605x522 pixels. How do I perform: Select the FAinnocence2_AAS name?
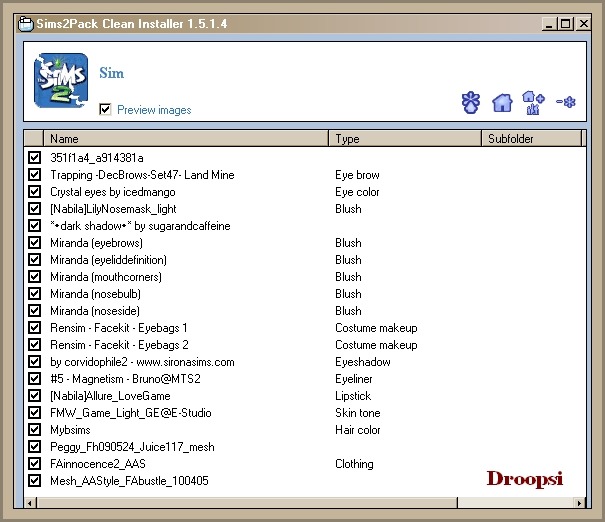98,464
